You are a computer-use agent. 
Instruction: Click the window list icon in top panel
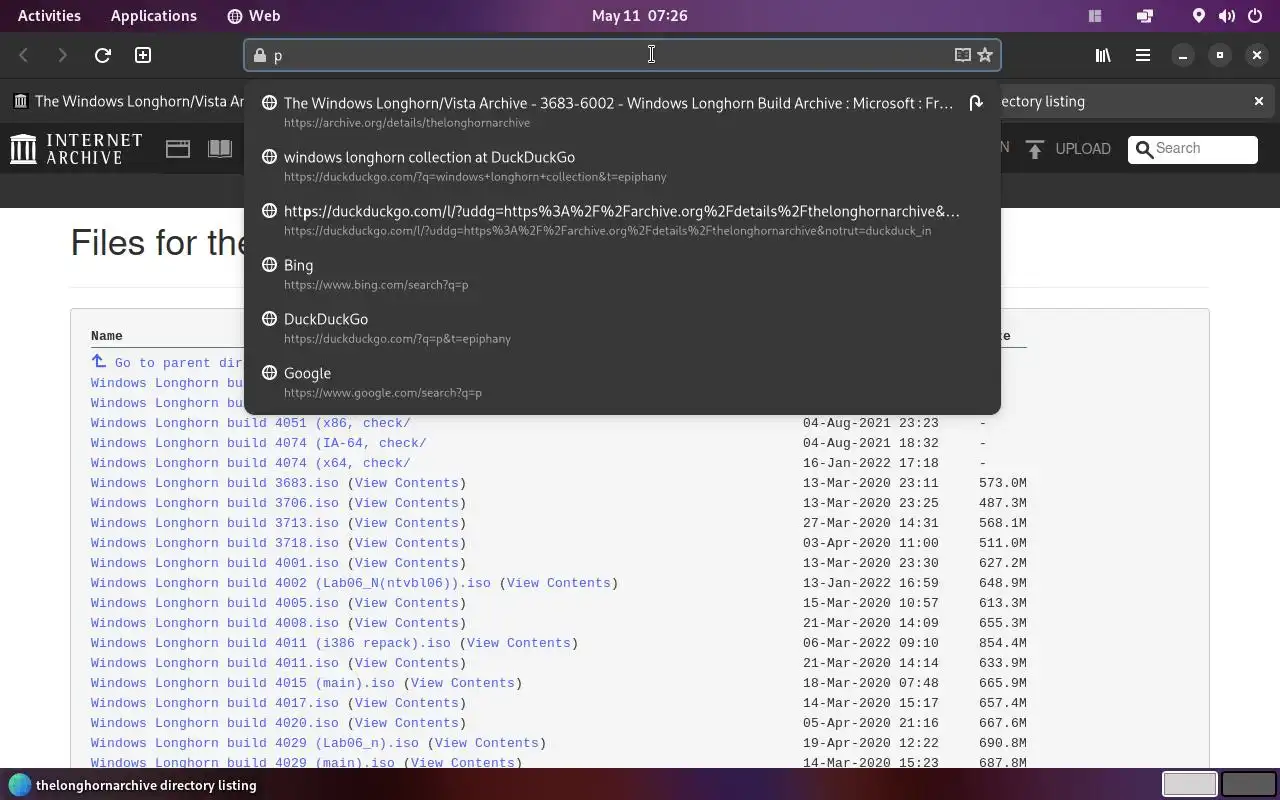(x=1095, y=16)
